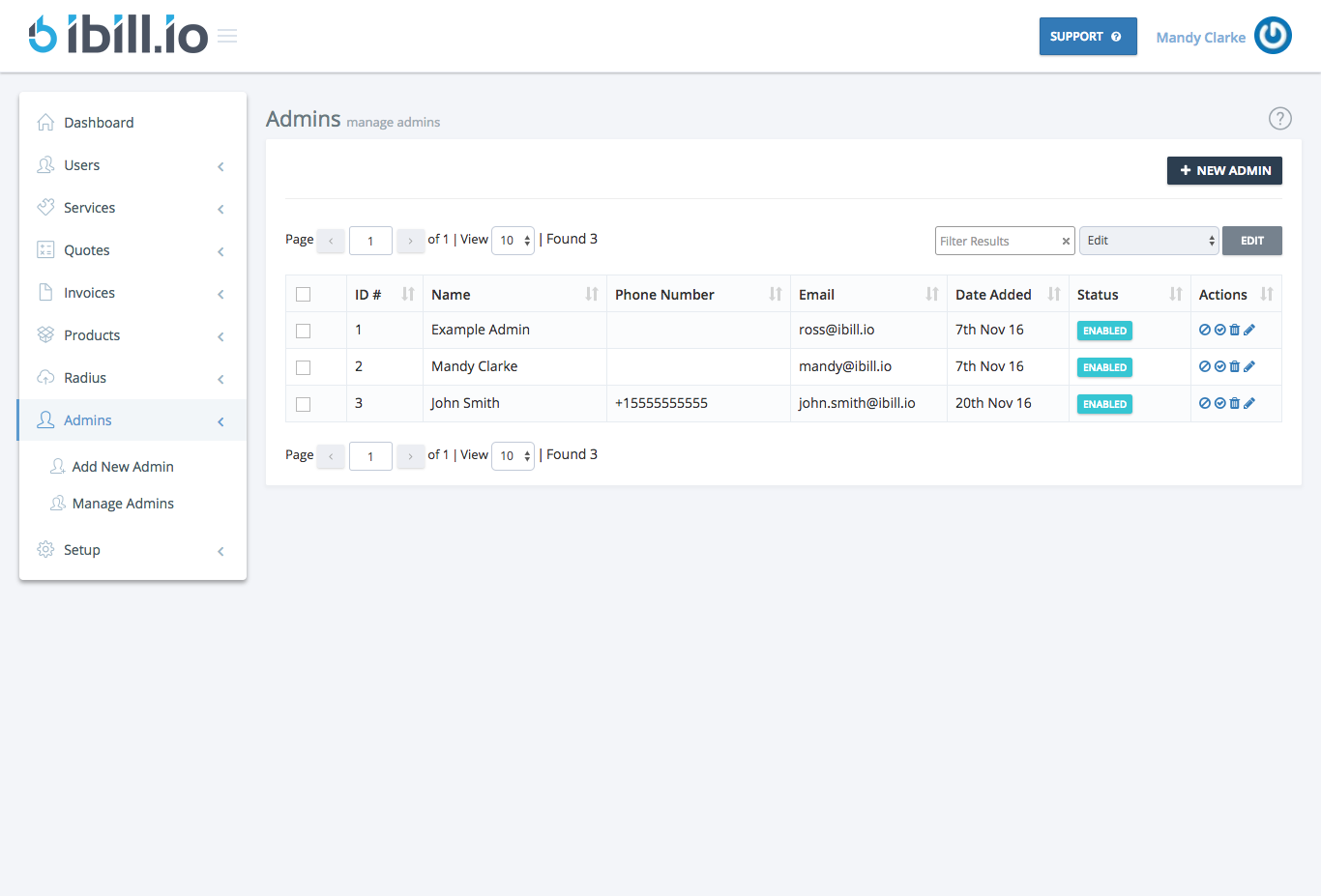Go to previous page with top pager arrow

pyautogui.click(x=331, y=241)
